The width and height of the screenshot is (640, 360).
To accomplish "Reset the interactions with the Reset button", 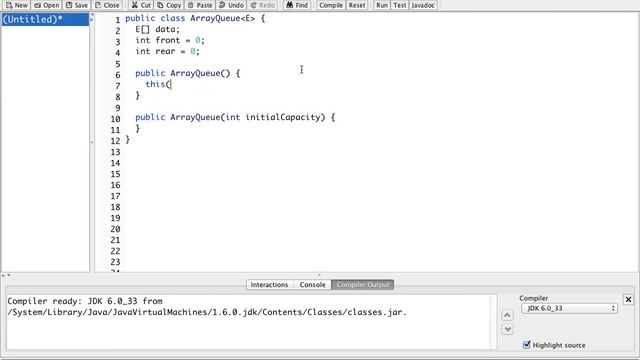I will [x=357, y=5].
